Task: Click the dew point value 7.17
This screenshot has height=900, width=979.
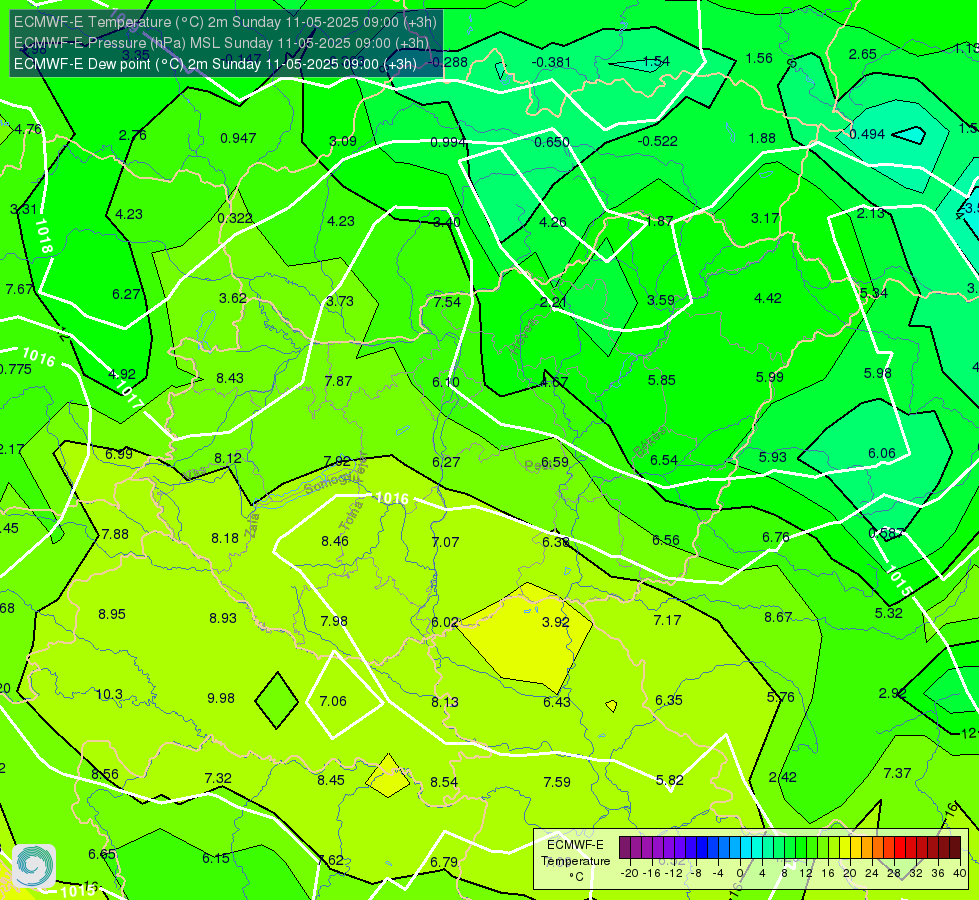Action: (667, 620)
